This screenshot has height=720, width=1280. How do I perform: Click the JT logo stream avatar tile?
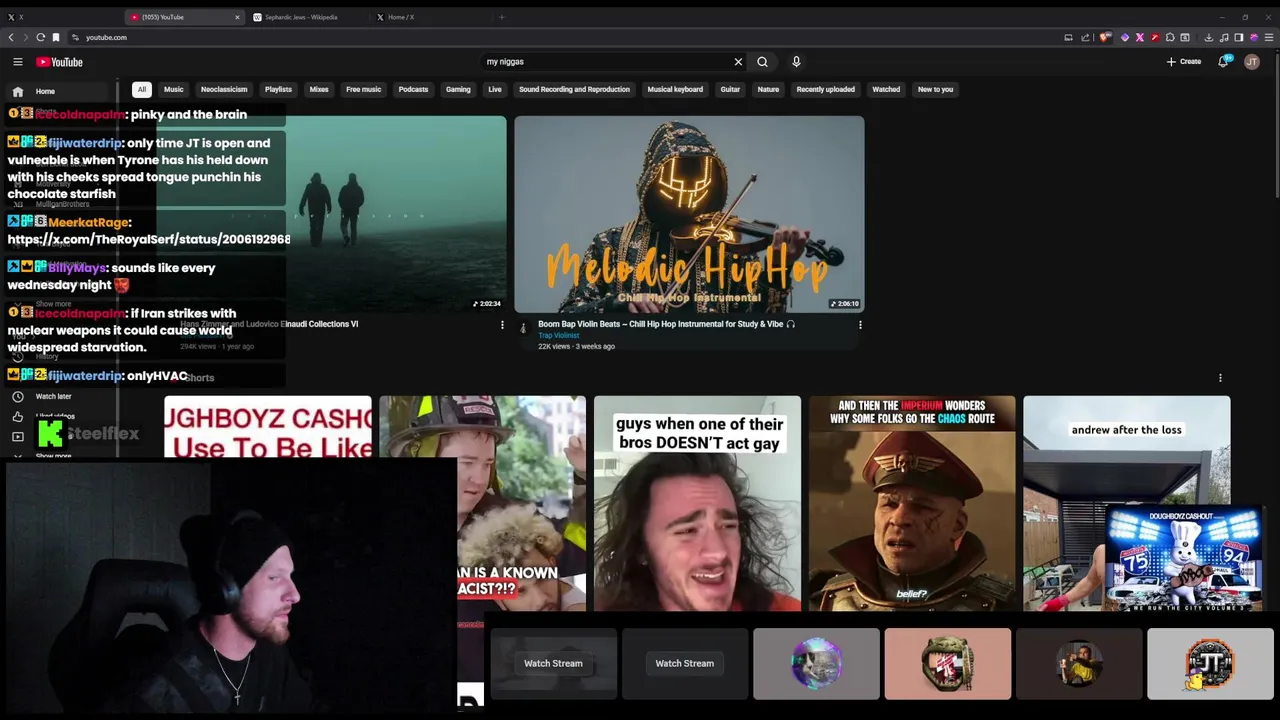pyautogui.click(x=1210, y=663)
